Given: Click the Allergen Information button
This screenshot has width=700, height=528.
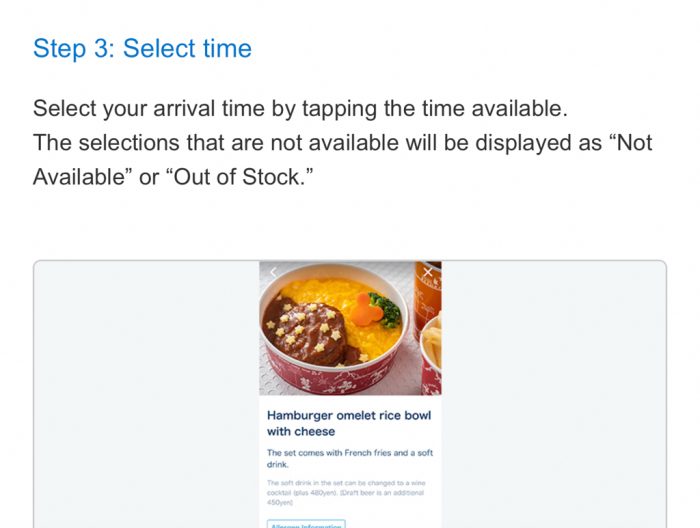Looking at the screenshot, I should (306, 523).
